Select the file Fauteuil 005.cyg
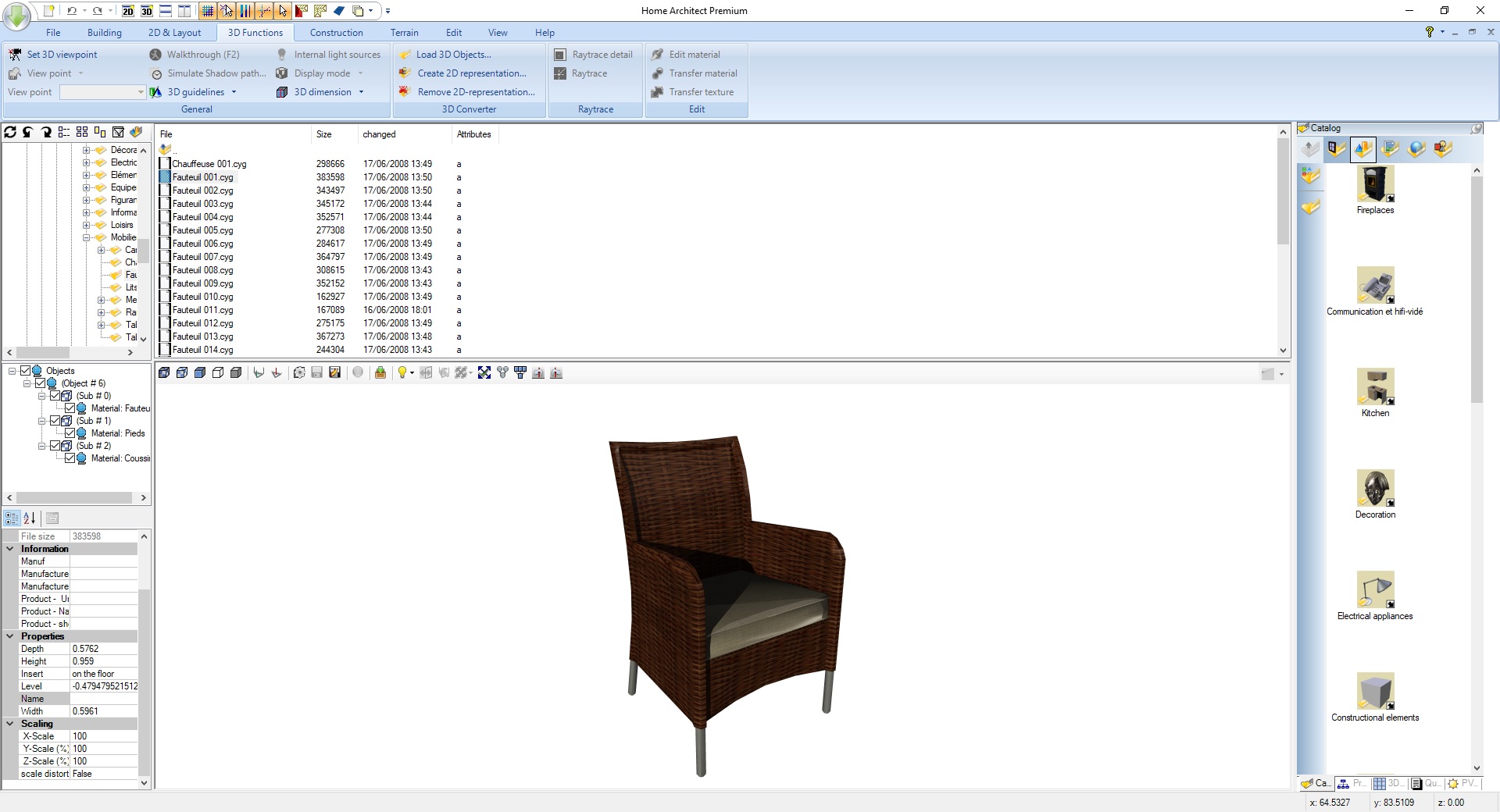Screen dimensions: 1500x812 [x=202, y=230]
